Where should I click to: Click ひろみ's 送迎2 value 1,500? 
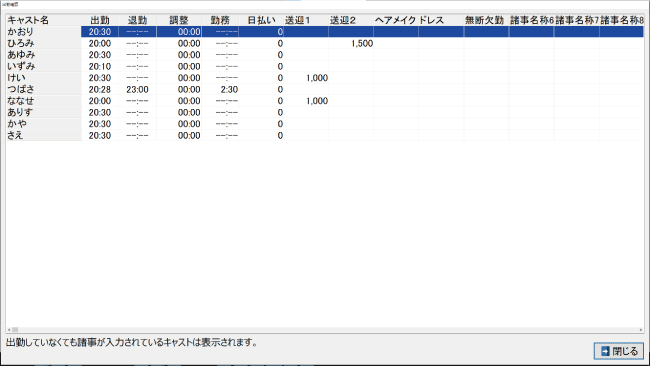coord(362,44)
